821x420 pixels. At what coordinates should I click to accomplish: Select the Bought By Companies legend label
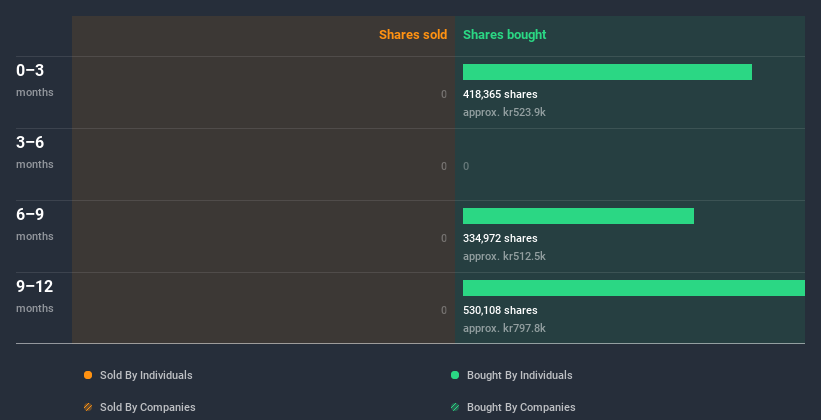click(x=521, y=407)
